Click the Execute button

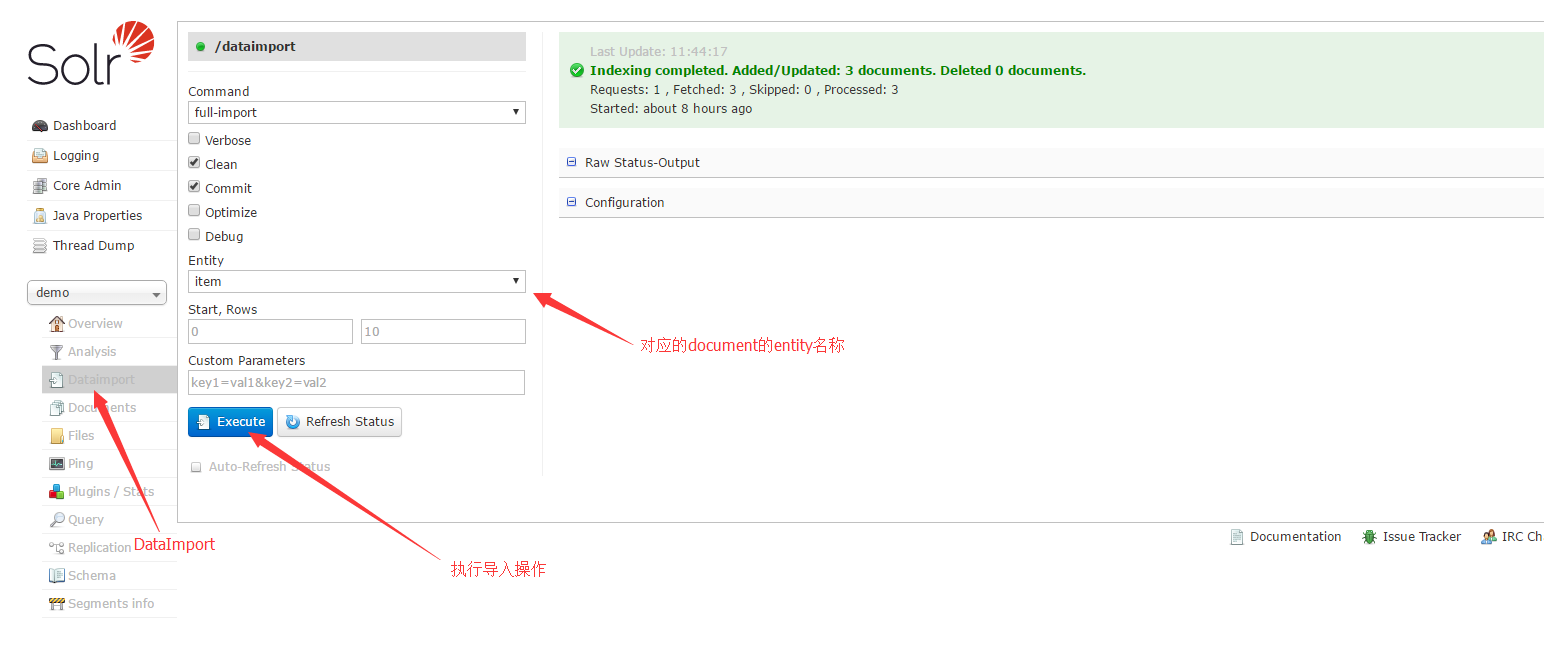point(230,422)
